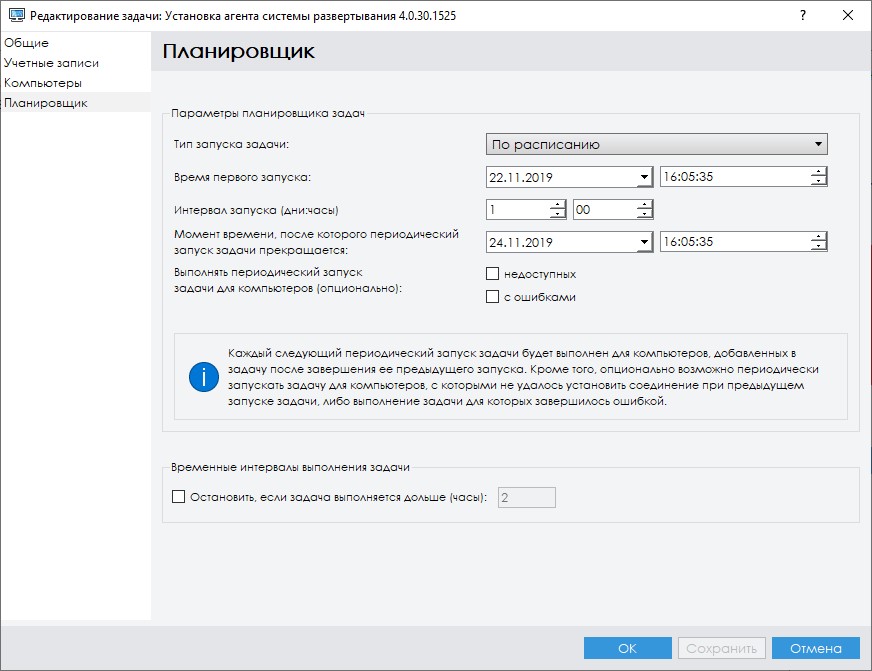Image resolution: width=872 pixels, height=671 pixels.
Task: Click the info paragraph starting Каждый следующий
Action: click(x=523, y=377)
